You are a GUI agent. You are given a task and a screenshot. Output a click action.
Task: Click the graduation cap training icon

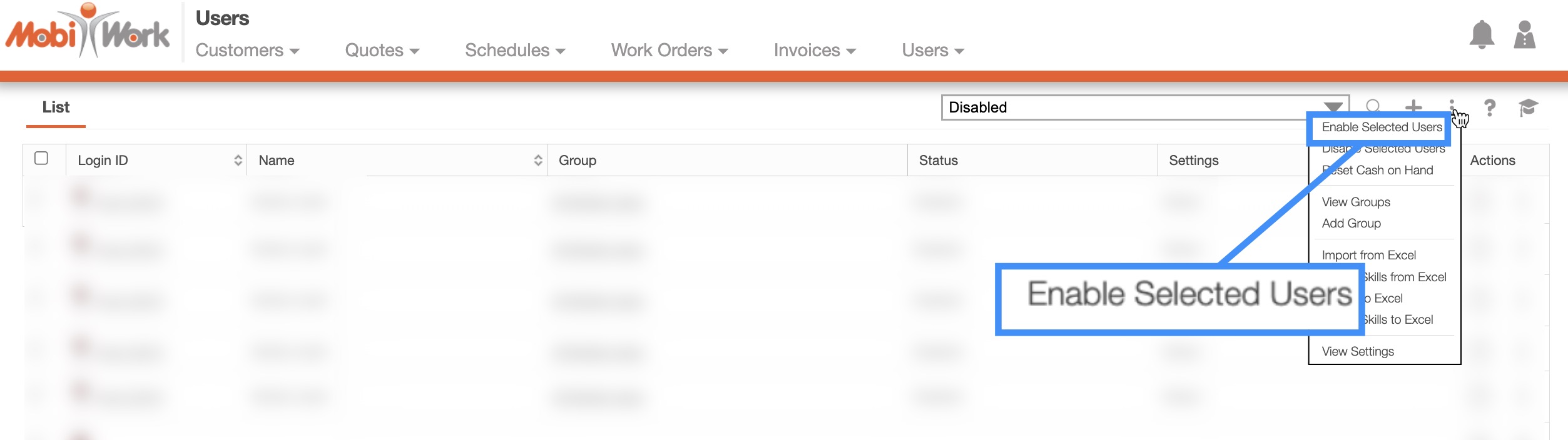(x=1528, y=107)
